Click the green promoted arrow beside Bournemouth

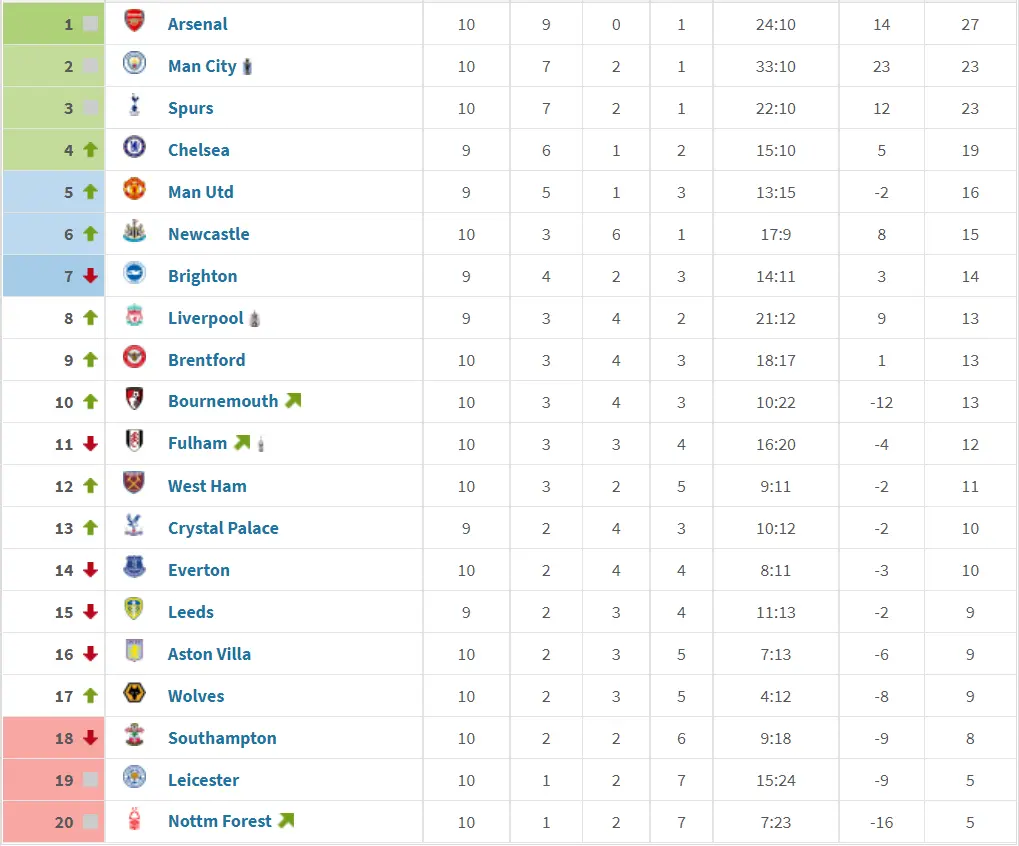293,400
